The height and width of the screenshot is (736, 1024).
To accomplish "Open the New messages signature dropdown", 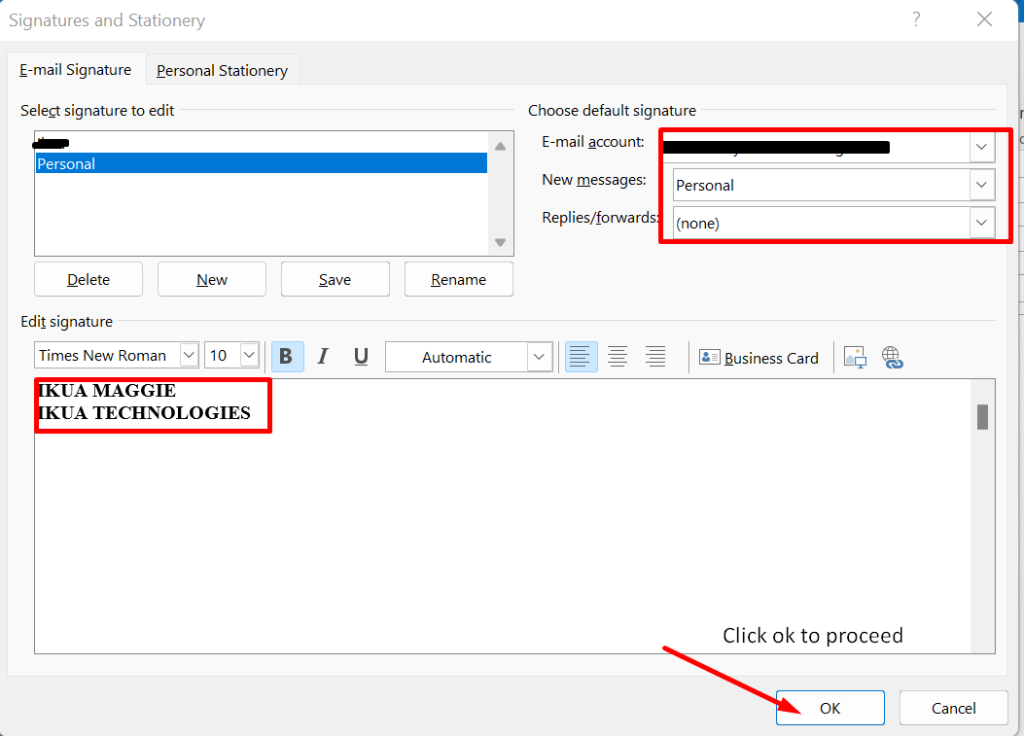I will click(x=982, y=185).
